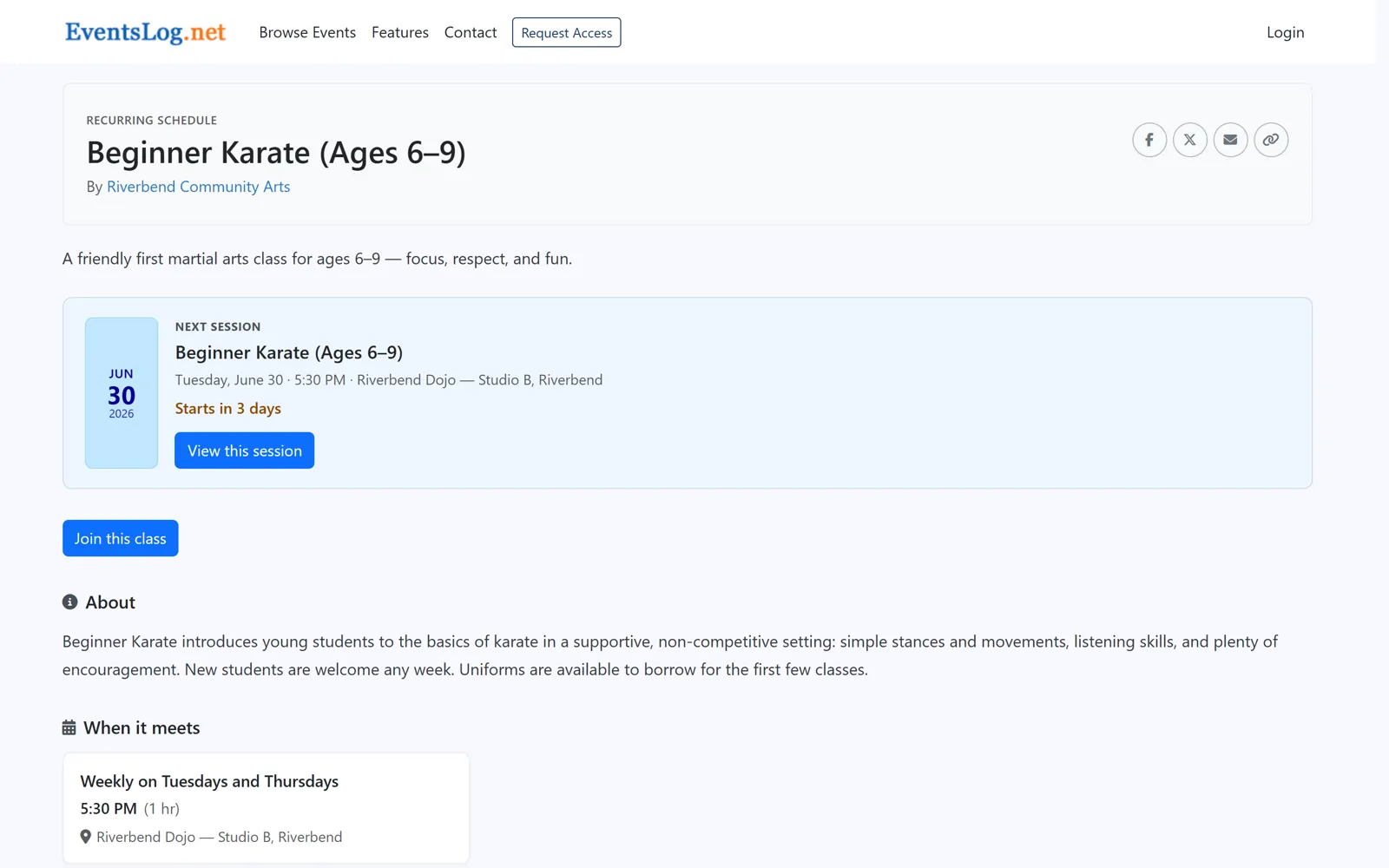This screenshot has height=868, width=1389.
Task: Share the event on X
Action: [1190, 140]
